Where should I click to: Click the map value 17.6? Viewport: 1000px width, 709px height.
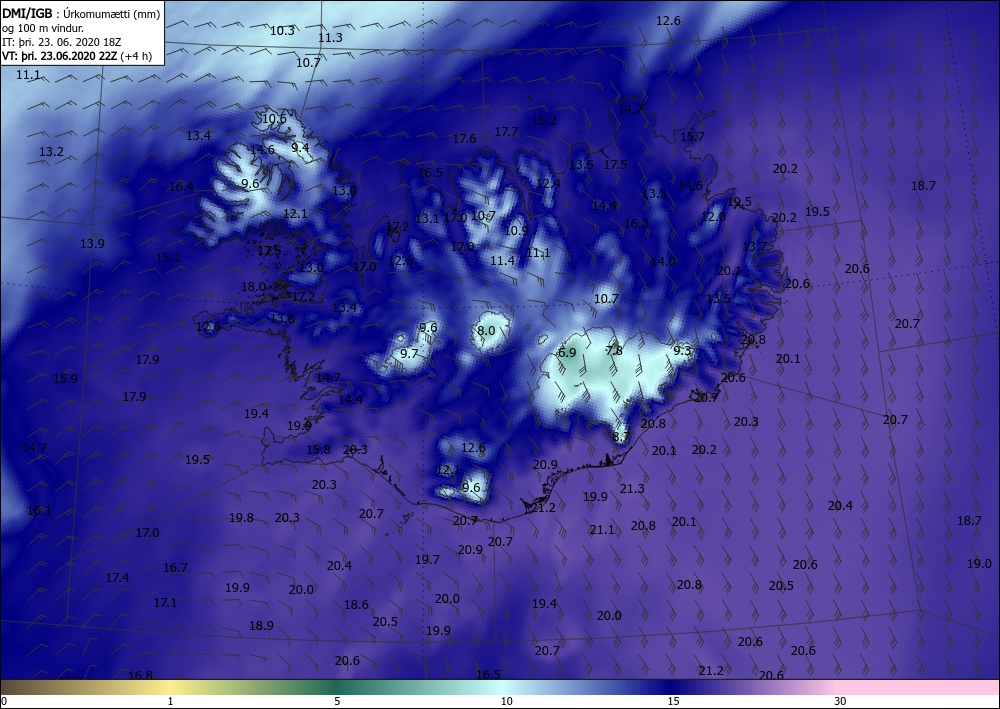point(464,138)
